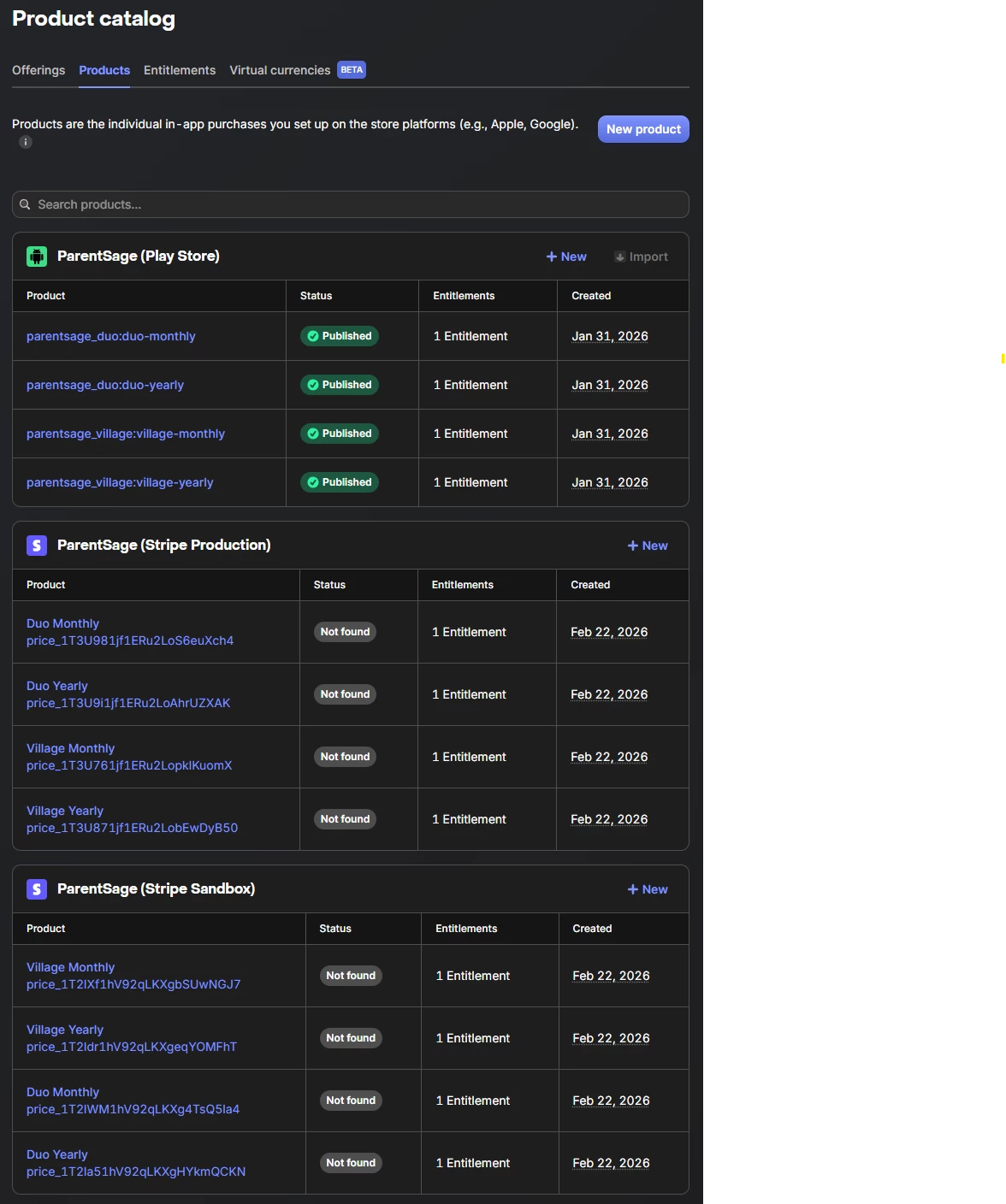Image resolution: width=1006 pixels, height=1204 pixels.
Task: Click Not found status for price_1T2la51hV92qLKXgHYkmQCKN
Action: pyautogui.click(x=351, y=1163)
